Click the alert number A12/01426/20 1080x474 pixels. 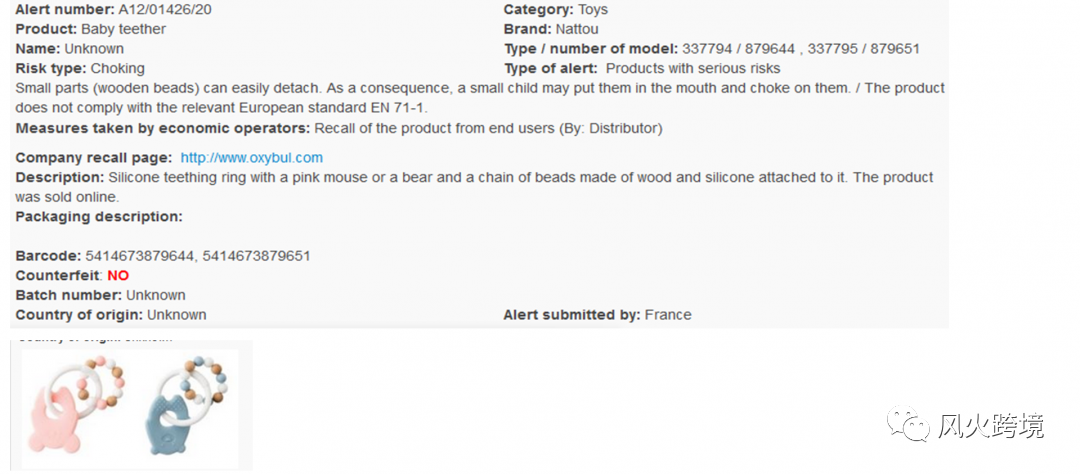[x=161, y=10]
